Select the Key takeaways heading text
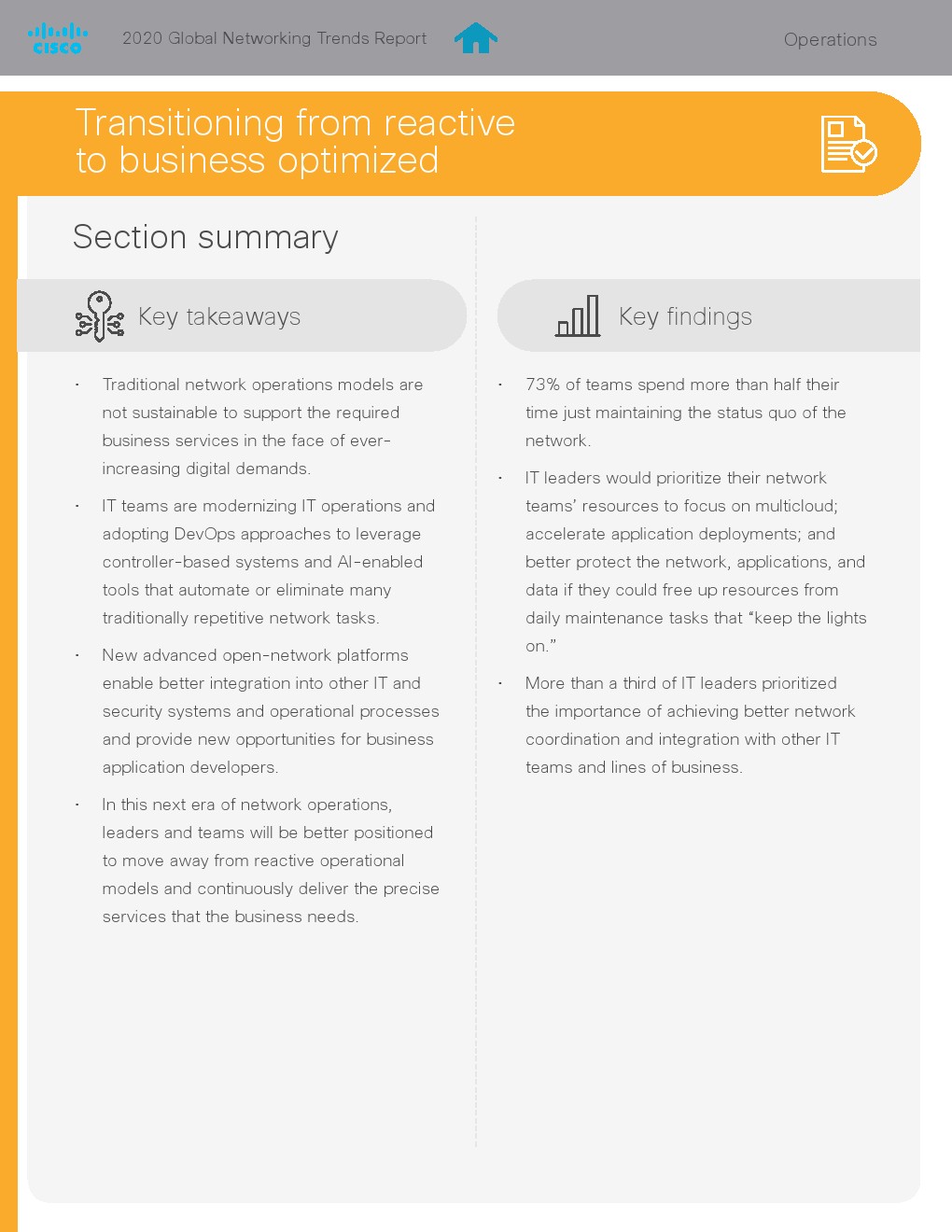952x1232 pixels. tap(219, 317)
